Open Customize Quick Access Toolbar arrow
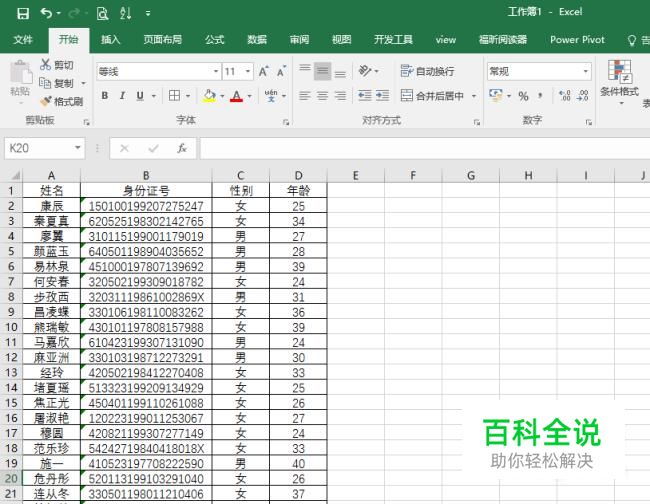 click(x=148, y=13)
